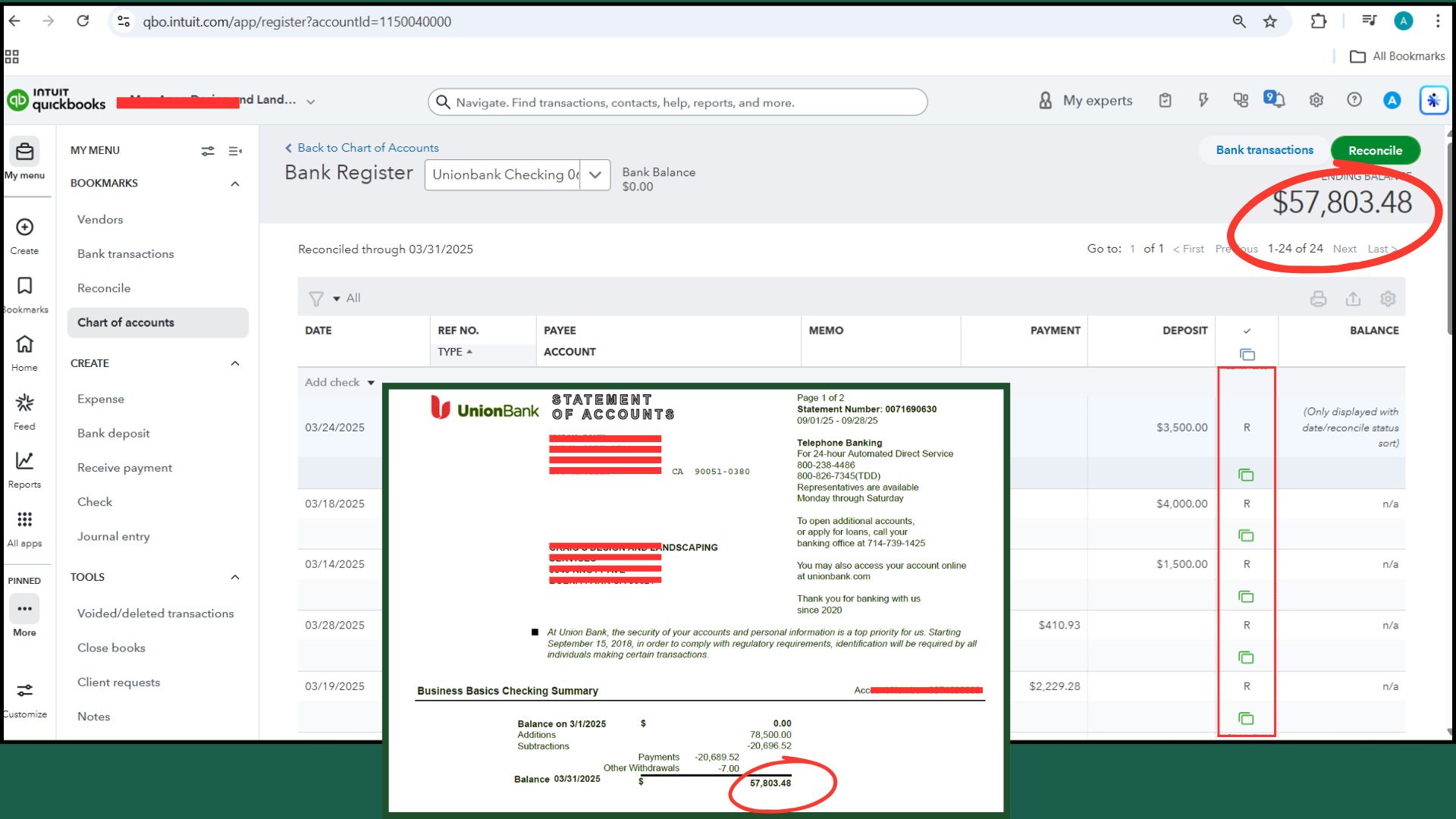The image size is (1456, 819).
Task: Expand the company name dropdown chevron
Action: pyautogui.click(x=310, y=101)
